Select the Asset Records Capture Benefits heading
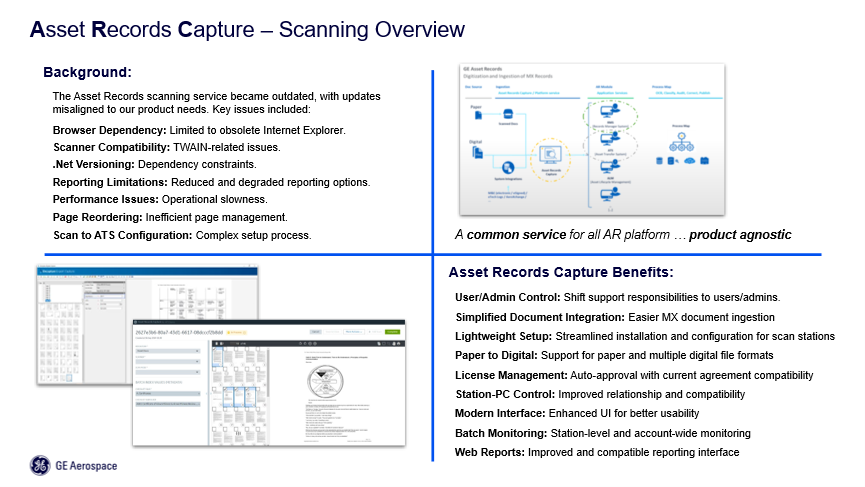Image resolution: width=865 pixels, height=487 pixels. 560,272
